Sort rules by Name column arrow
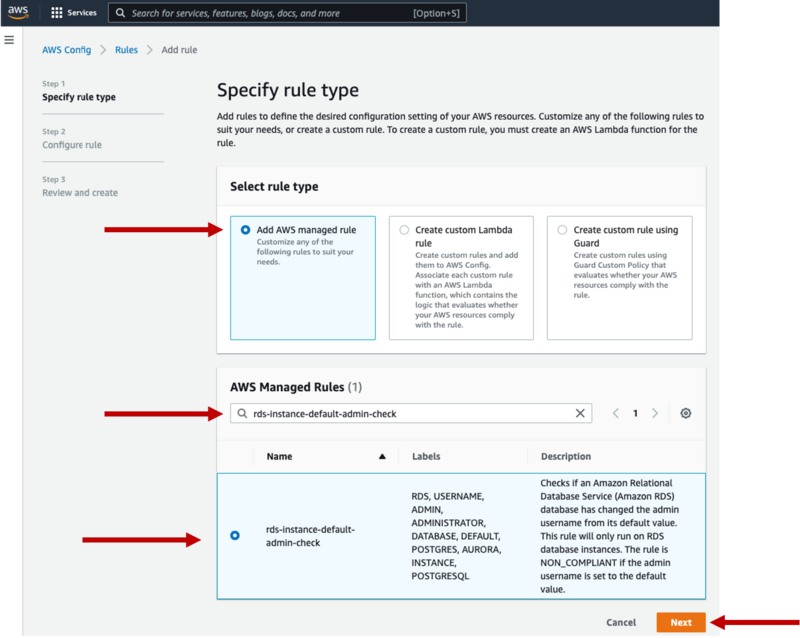The image size is (800, 638). pos(382,456)
